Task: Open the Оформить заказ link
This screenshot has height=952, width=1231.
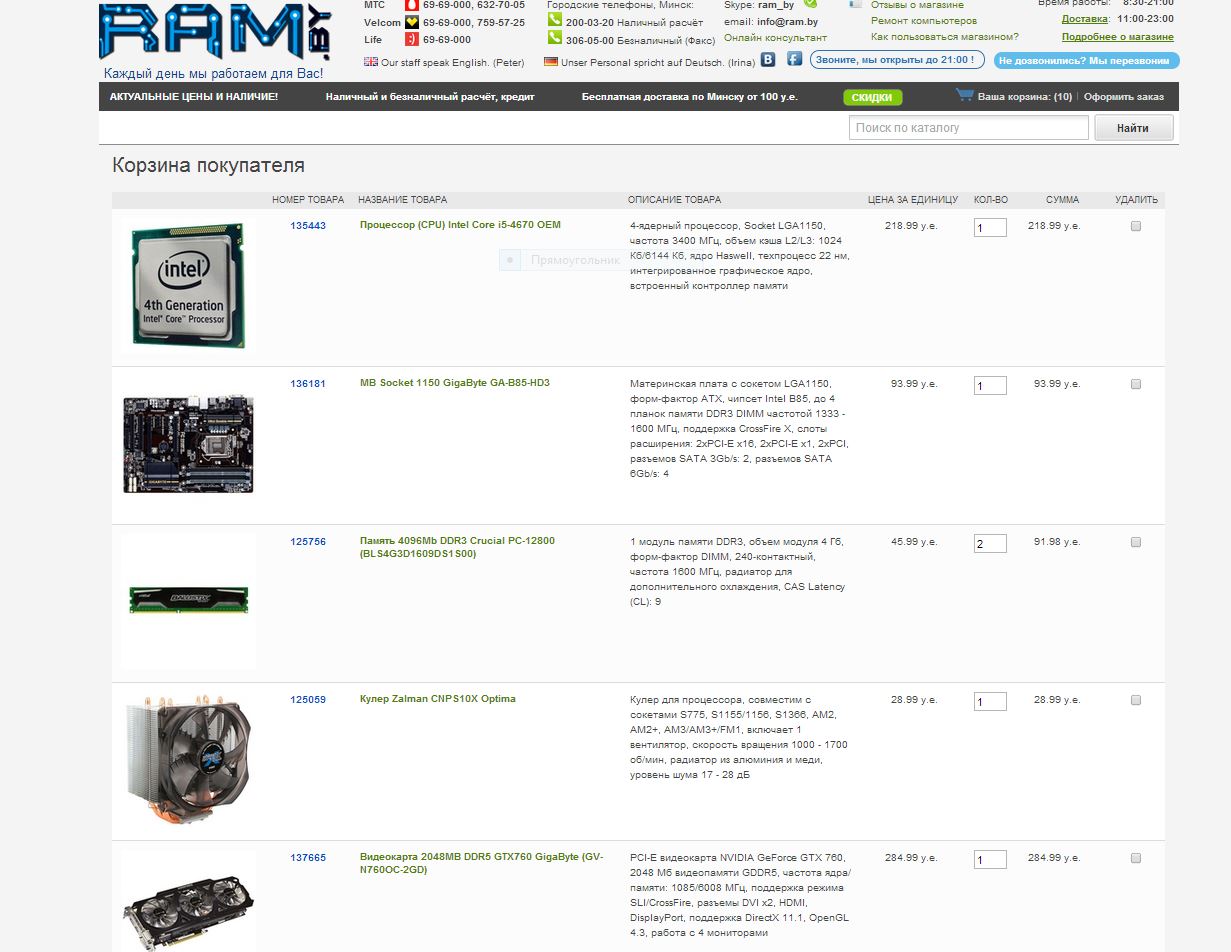Action: 1124,97
